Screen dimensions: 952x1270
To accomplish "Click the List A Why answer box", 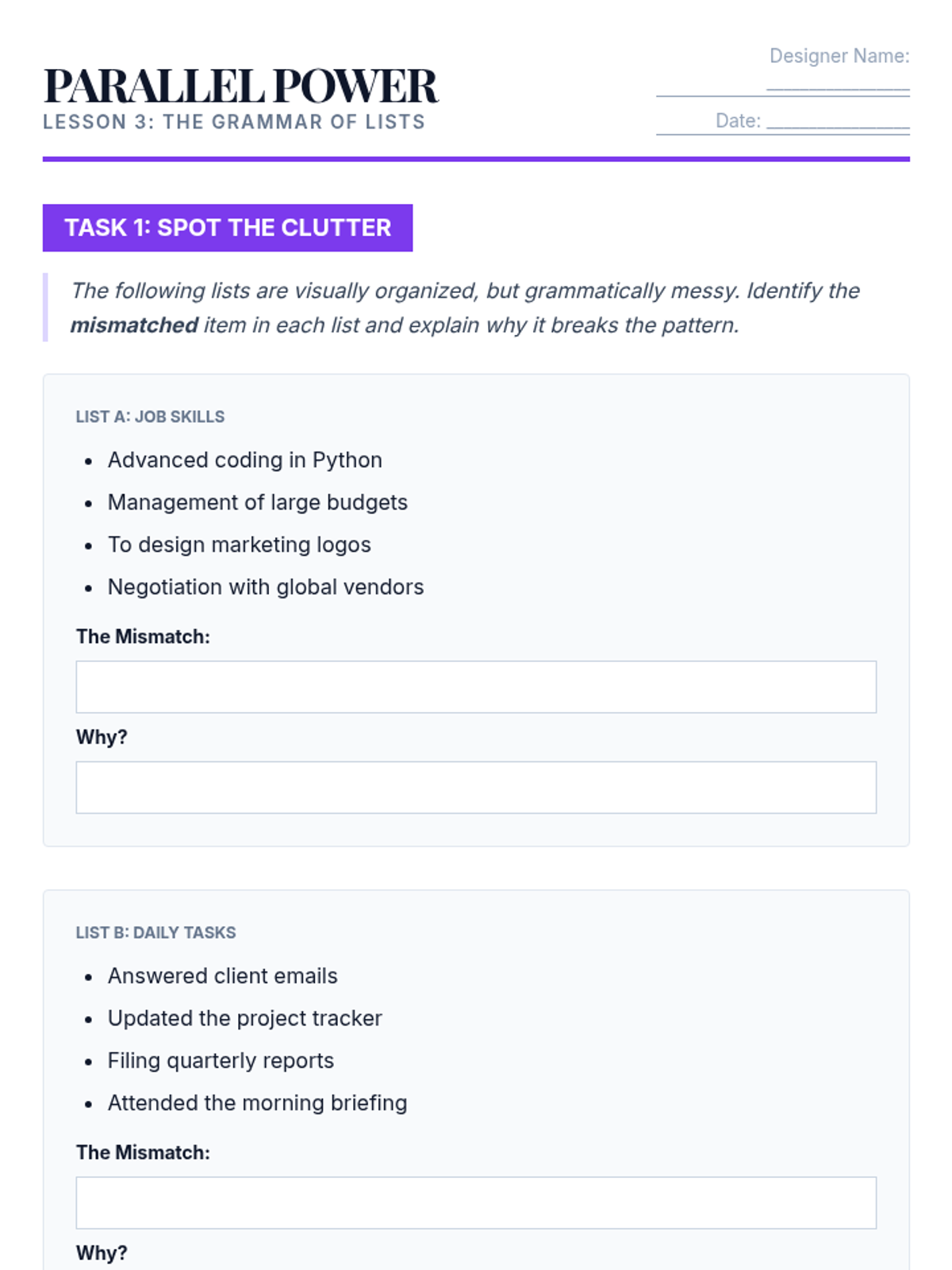I will [x=476, y=787].
